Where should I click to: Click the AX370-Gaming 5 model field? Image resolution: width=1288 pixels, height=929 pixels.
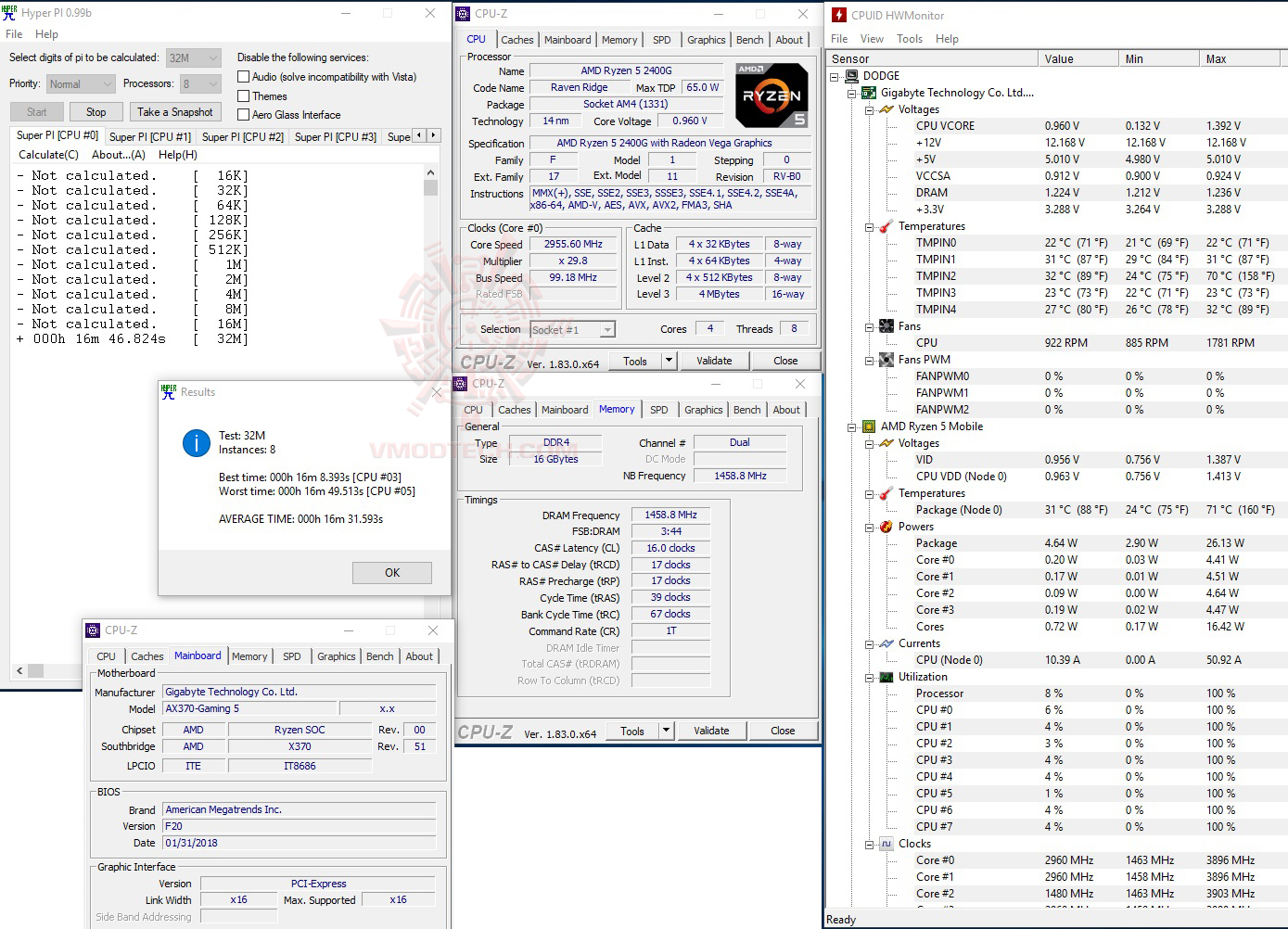coord(249,708)
